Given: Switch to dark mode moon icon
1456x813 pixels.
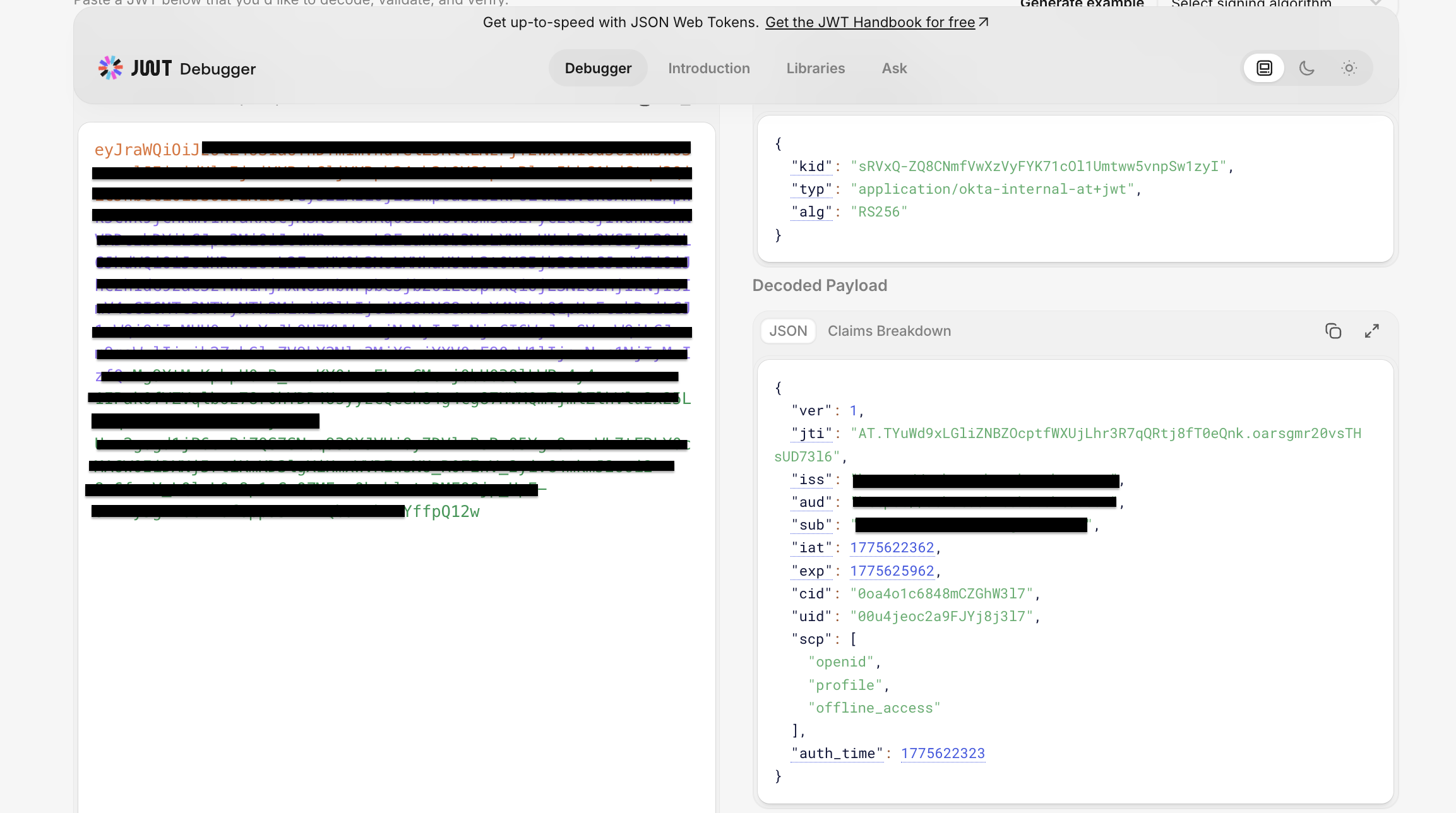Looking at the screenshot, I should click(x=1306, y=68).
